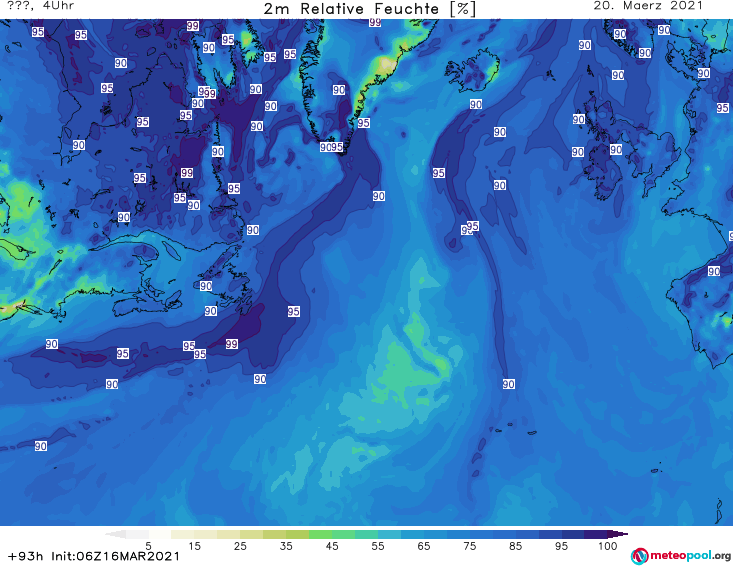
Task: Click color bar tick label 100
Action: click(x=608, y=546)
